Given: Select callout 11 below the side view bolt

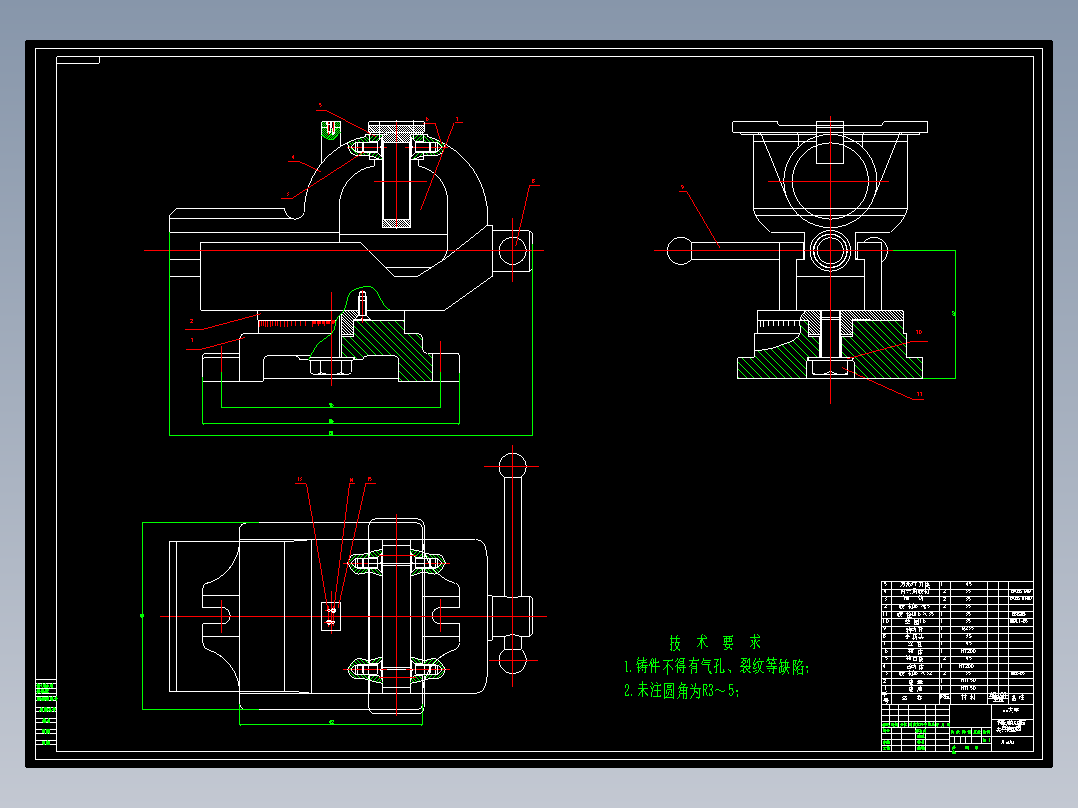Looking at the screenshot, I should pyautogui.click(x=919, y=394).
